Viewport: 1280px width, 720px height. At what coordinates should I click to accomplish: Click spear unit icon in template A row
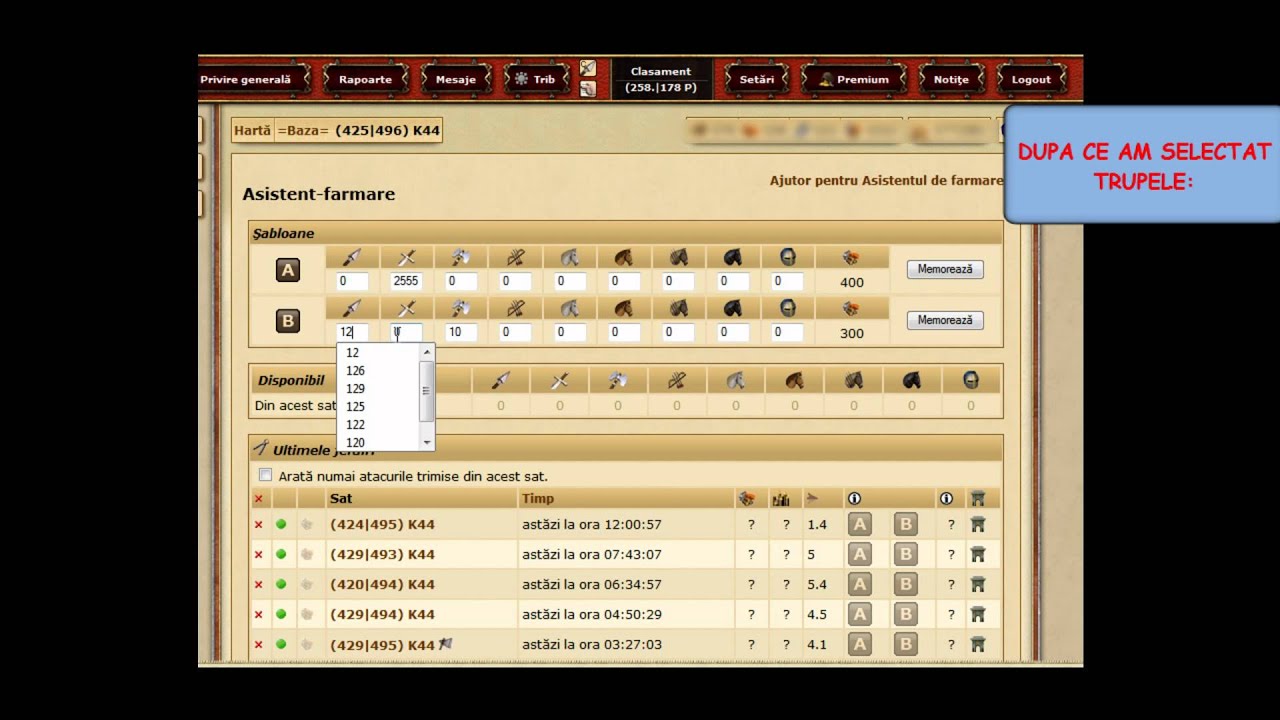352,257
